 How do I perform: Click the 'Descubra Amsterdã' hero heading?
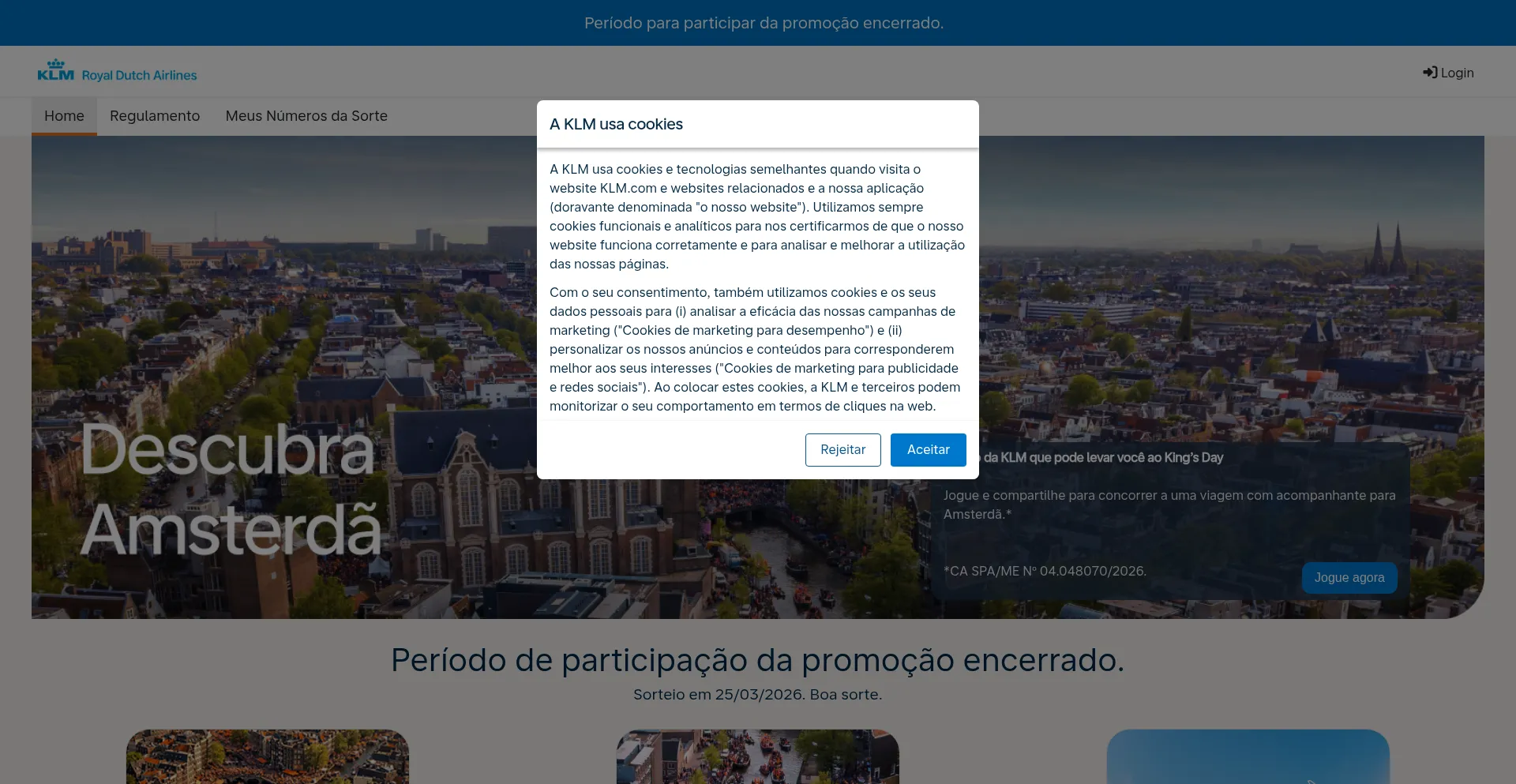231,489
